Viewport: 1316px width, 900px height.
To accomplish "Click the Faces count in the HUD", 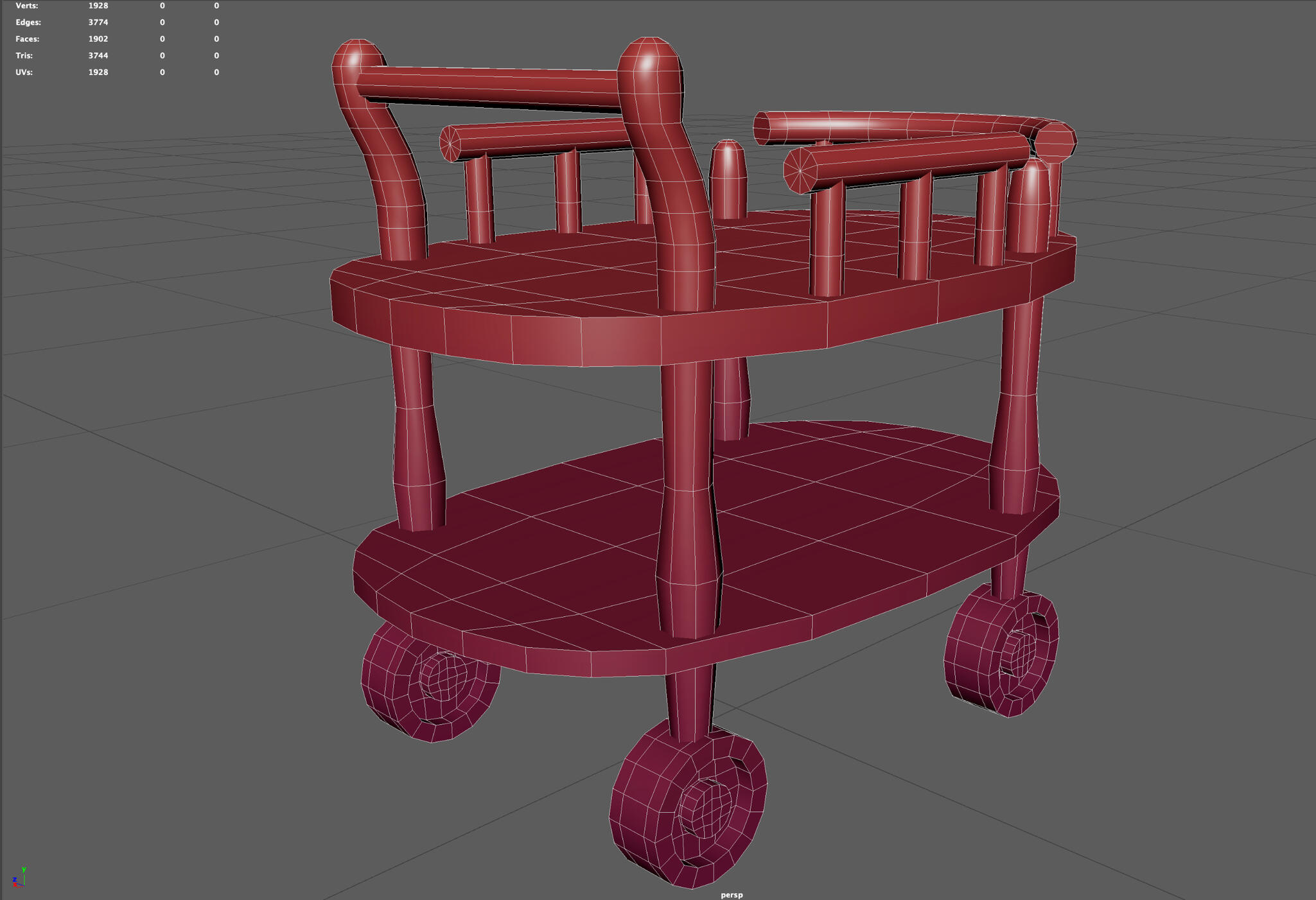I will click(x=98, y=39).
